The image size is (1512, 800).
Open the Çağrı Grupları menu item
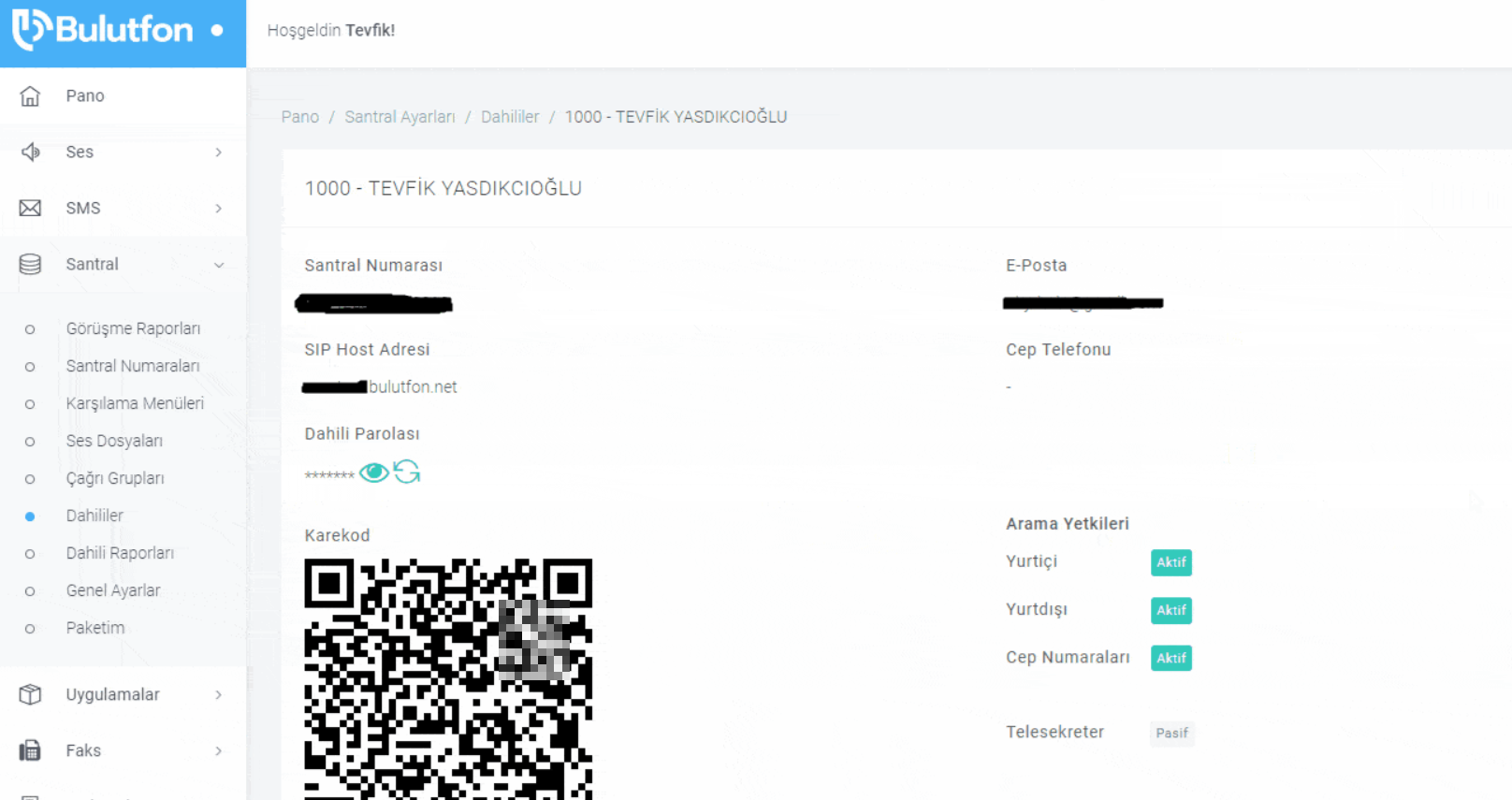115,478
